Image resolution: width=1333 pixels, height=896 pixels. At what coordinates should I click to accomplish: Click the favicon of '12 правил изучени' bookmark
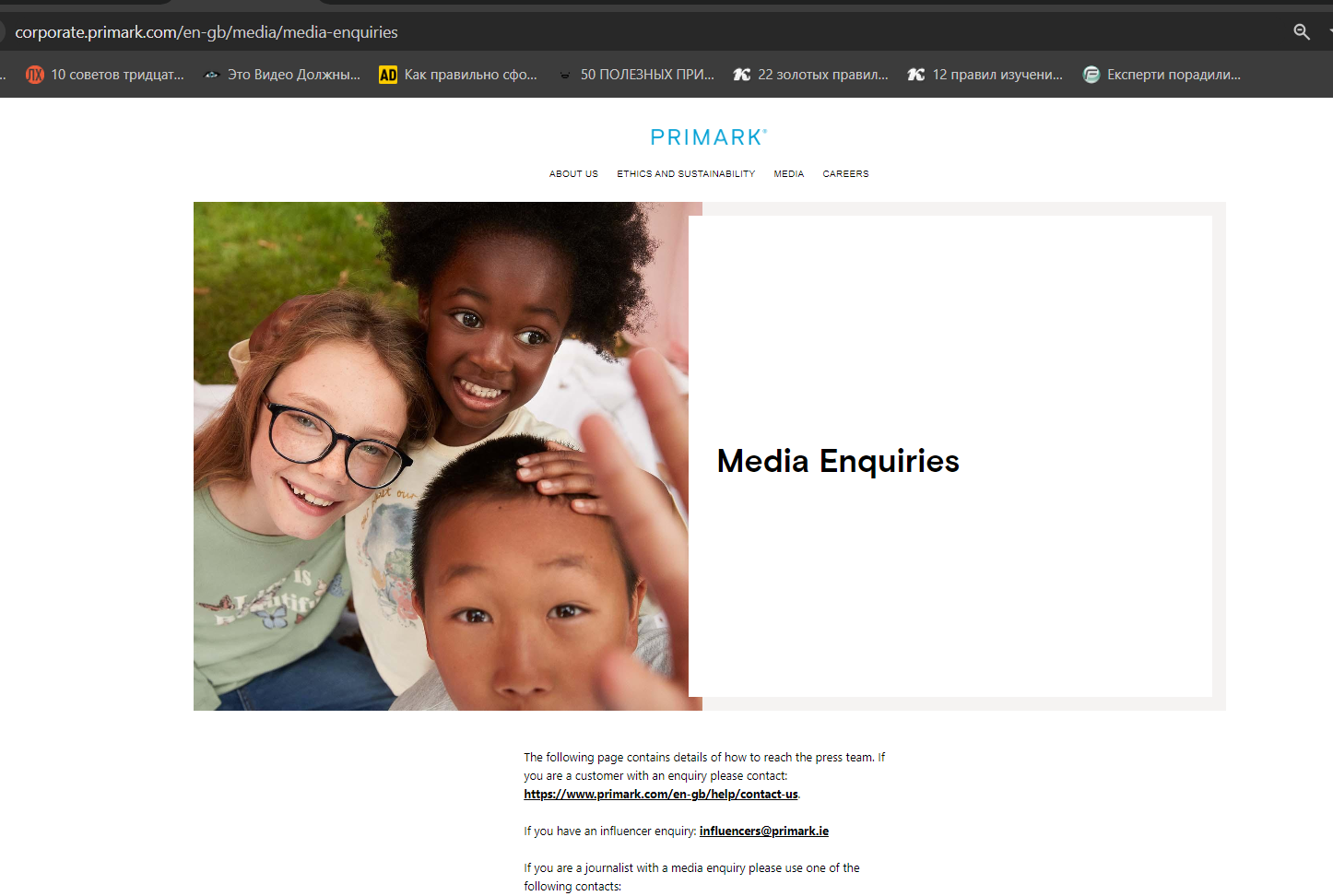point(915,75)
